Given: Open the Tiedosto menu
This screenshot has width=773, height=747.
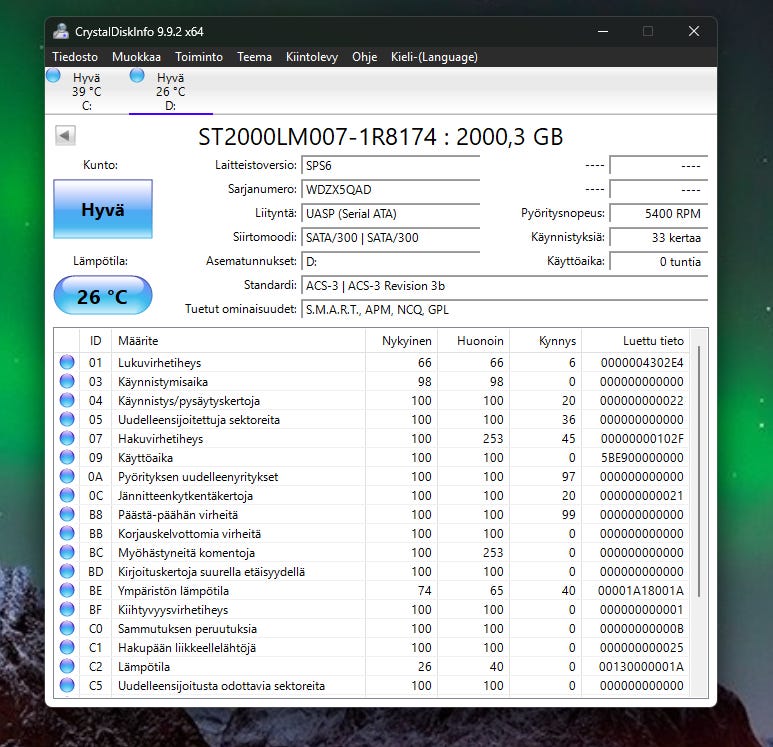Looking at the screenshot, I should 75,57.
